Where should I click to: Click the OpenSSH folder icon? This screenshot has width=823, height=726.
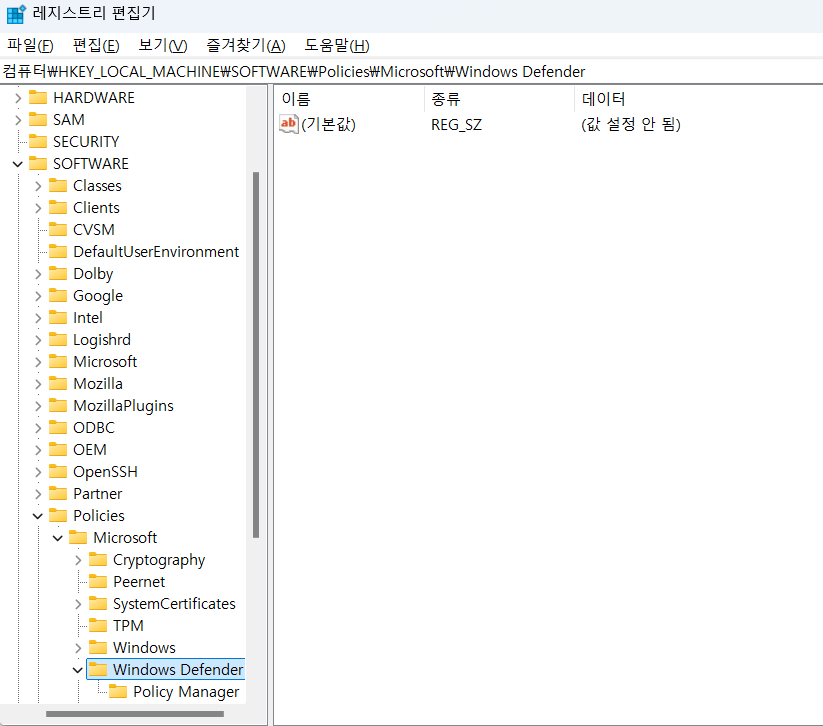point(58,472)
